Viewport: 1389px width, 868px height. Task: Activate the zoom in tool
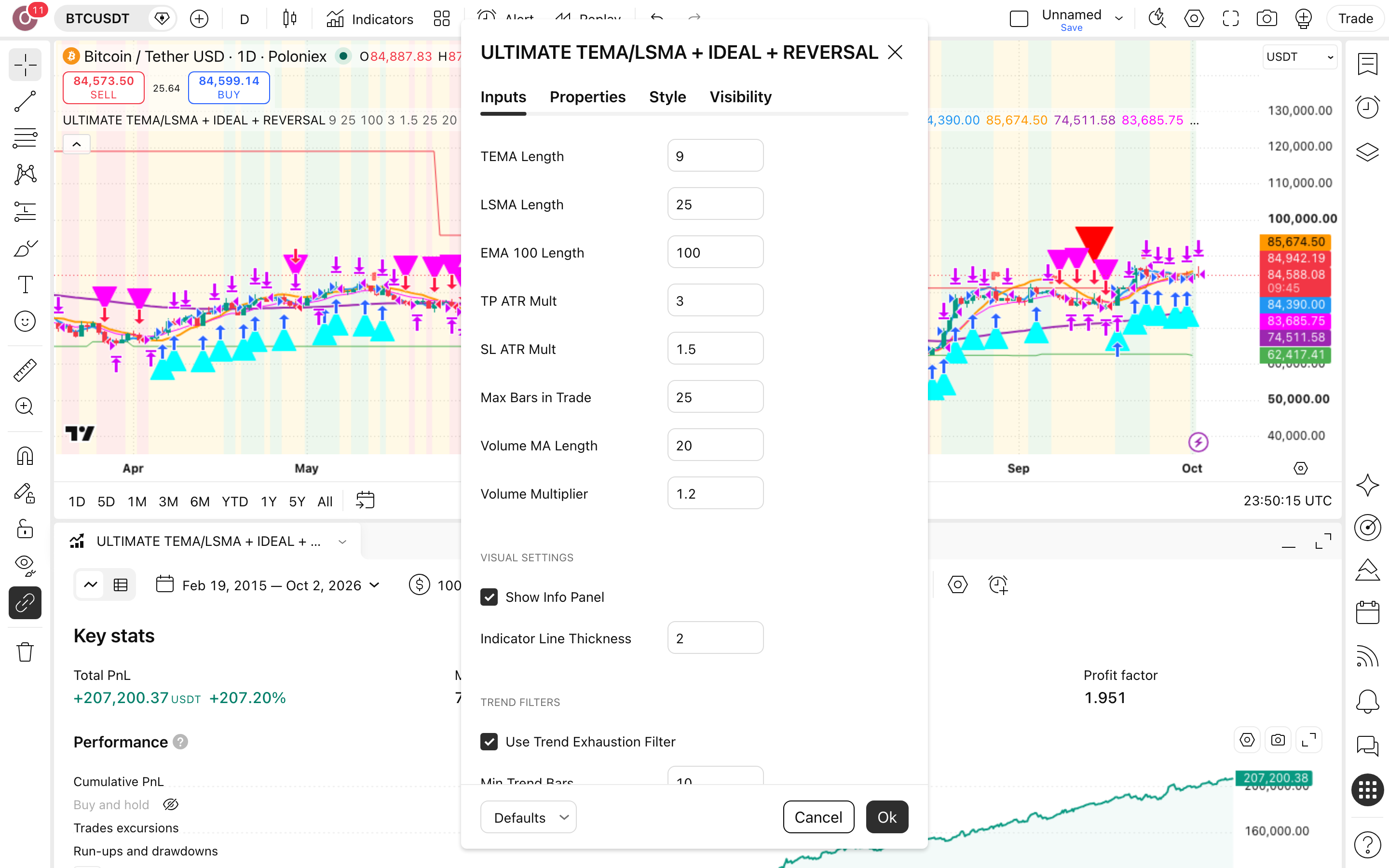(25, 407)
